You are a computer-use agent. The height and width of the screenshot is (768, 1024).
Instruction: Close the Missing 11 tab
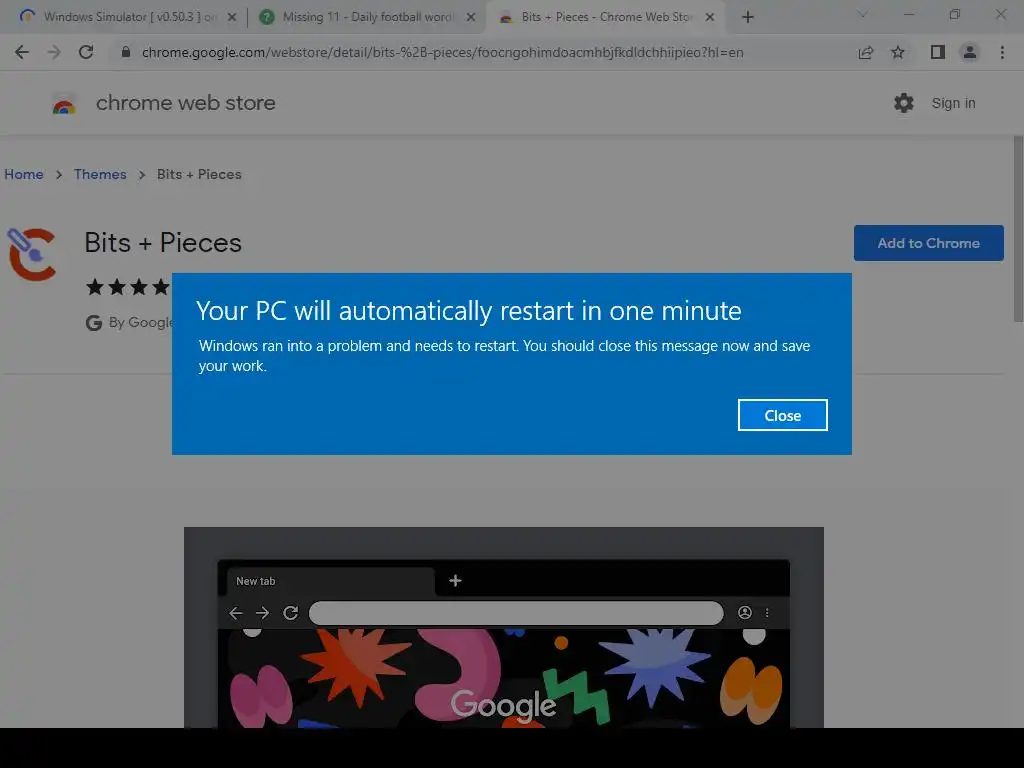pos(471,18)
